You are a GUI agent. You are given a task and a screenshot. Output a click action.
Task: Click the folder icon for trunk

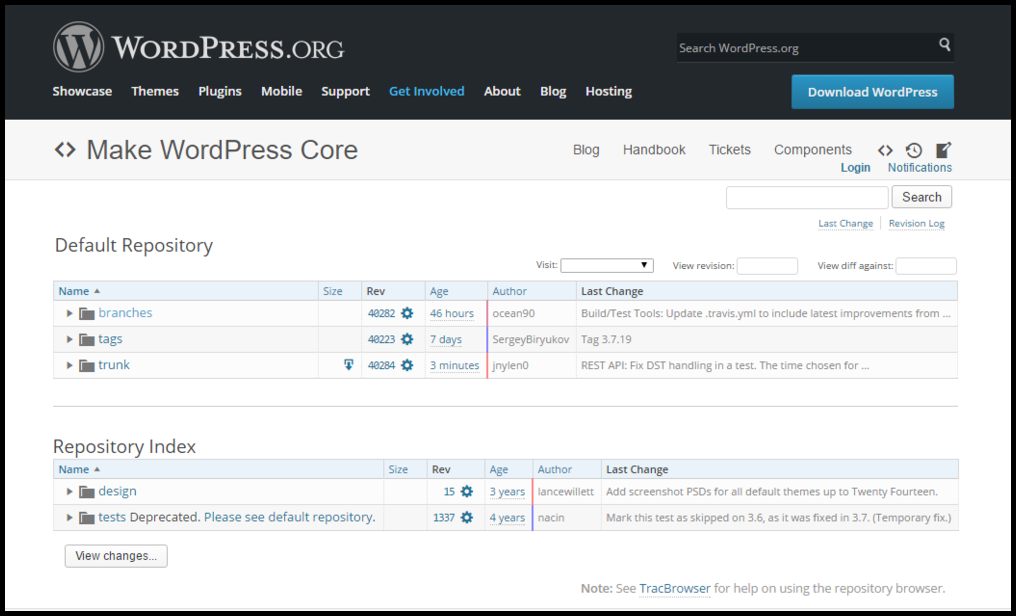pos(87,365)
